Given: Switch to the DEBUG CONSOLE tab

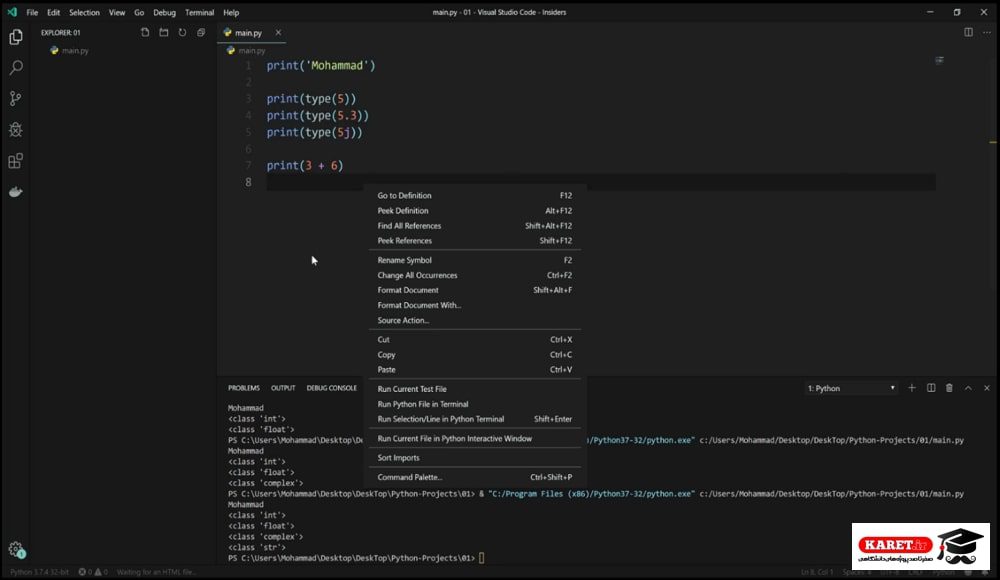Looking at the screenshot, I should click(332, 388).
